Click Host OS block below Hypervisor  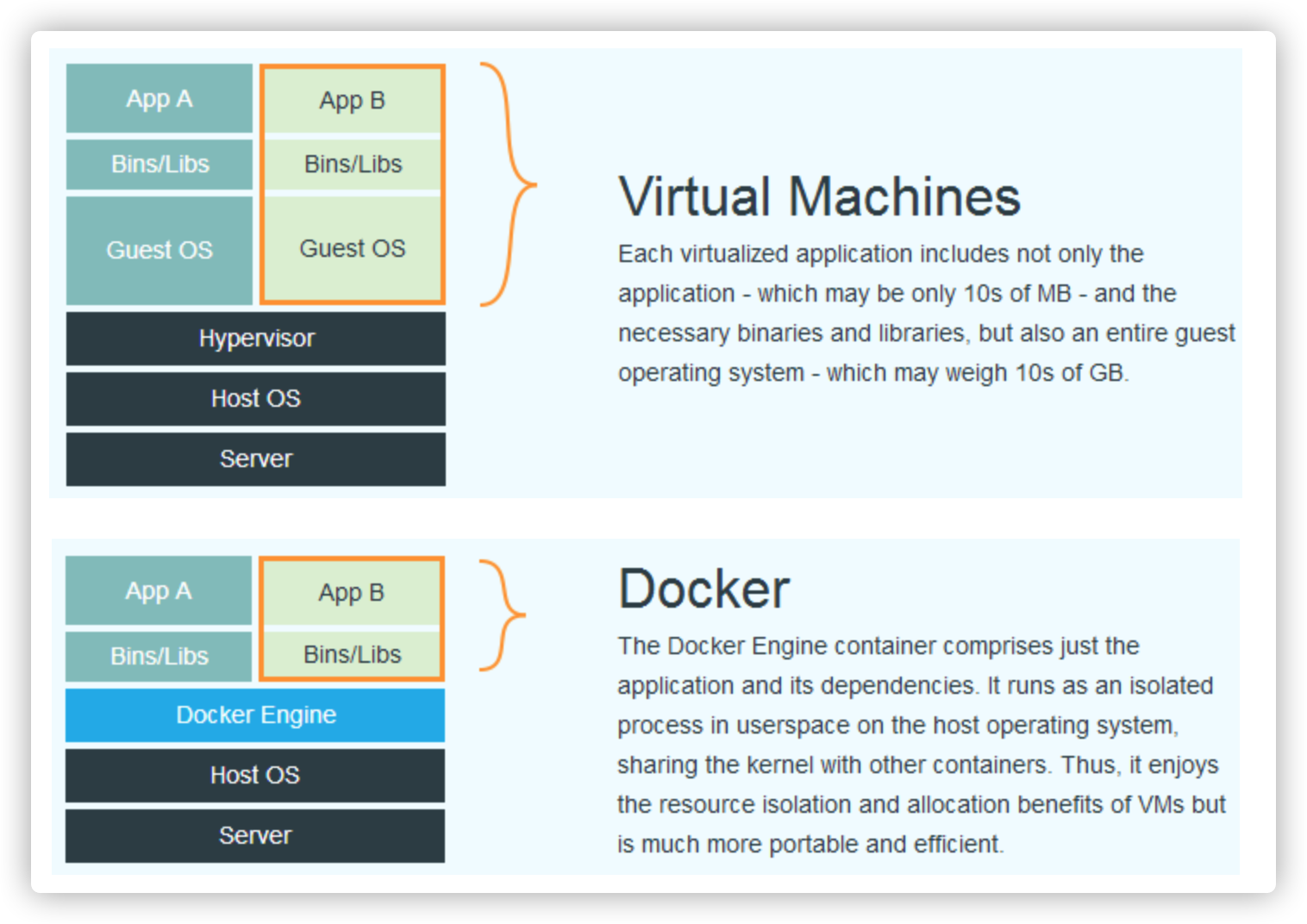(256, 398)
